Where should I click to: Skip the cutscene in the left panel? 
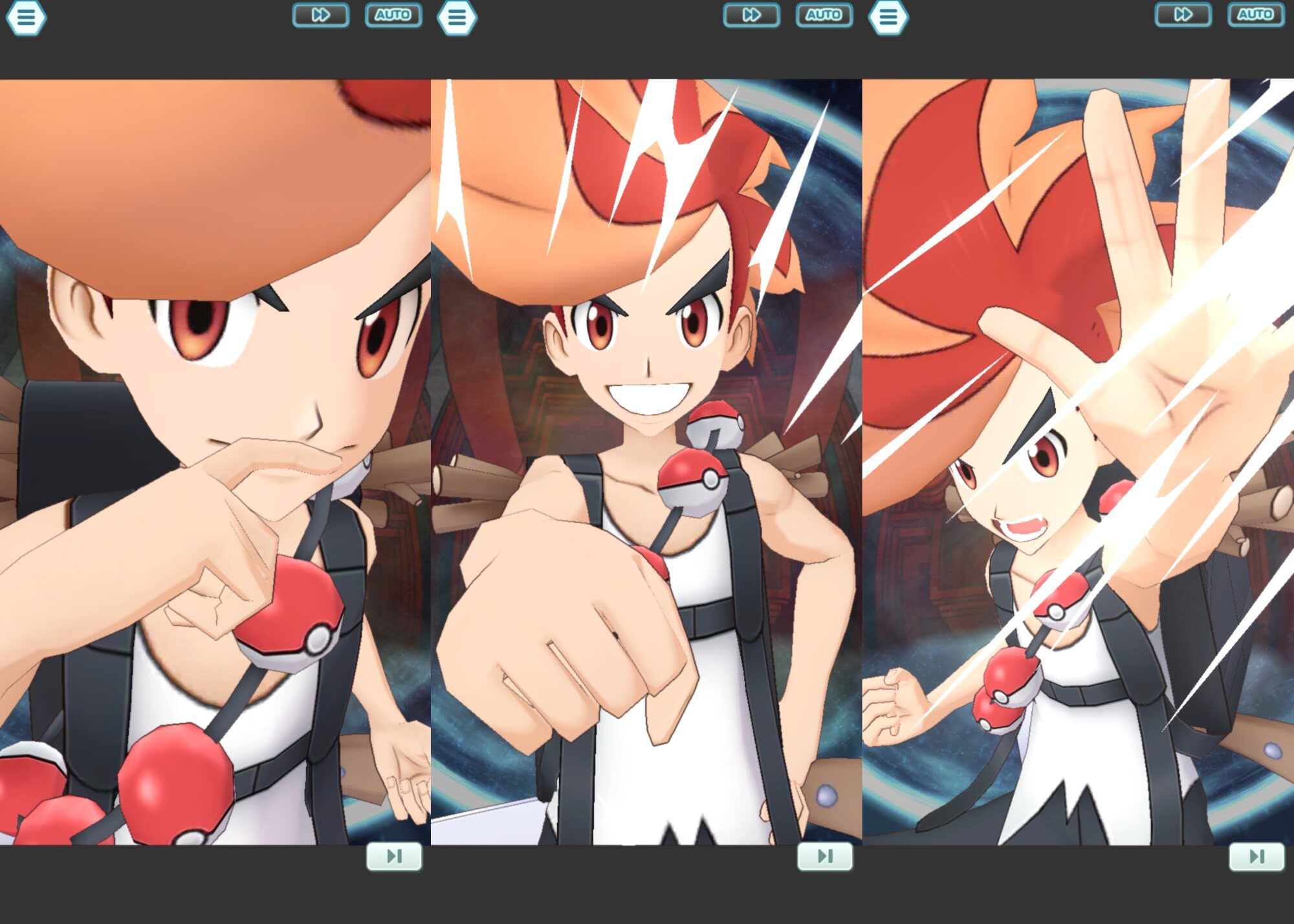point(394,856)
